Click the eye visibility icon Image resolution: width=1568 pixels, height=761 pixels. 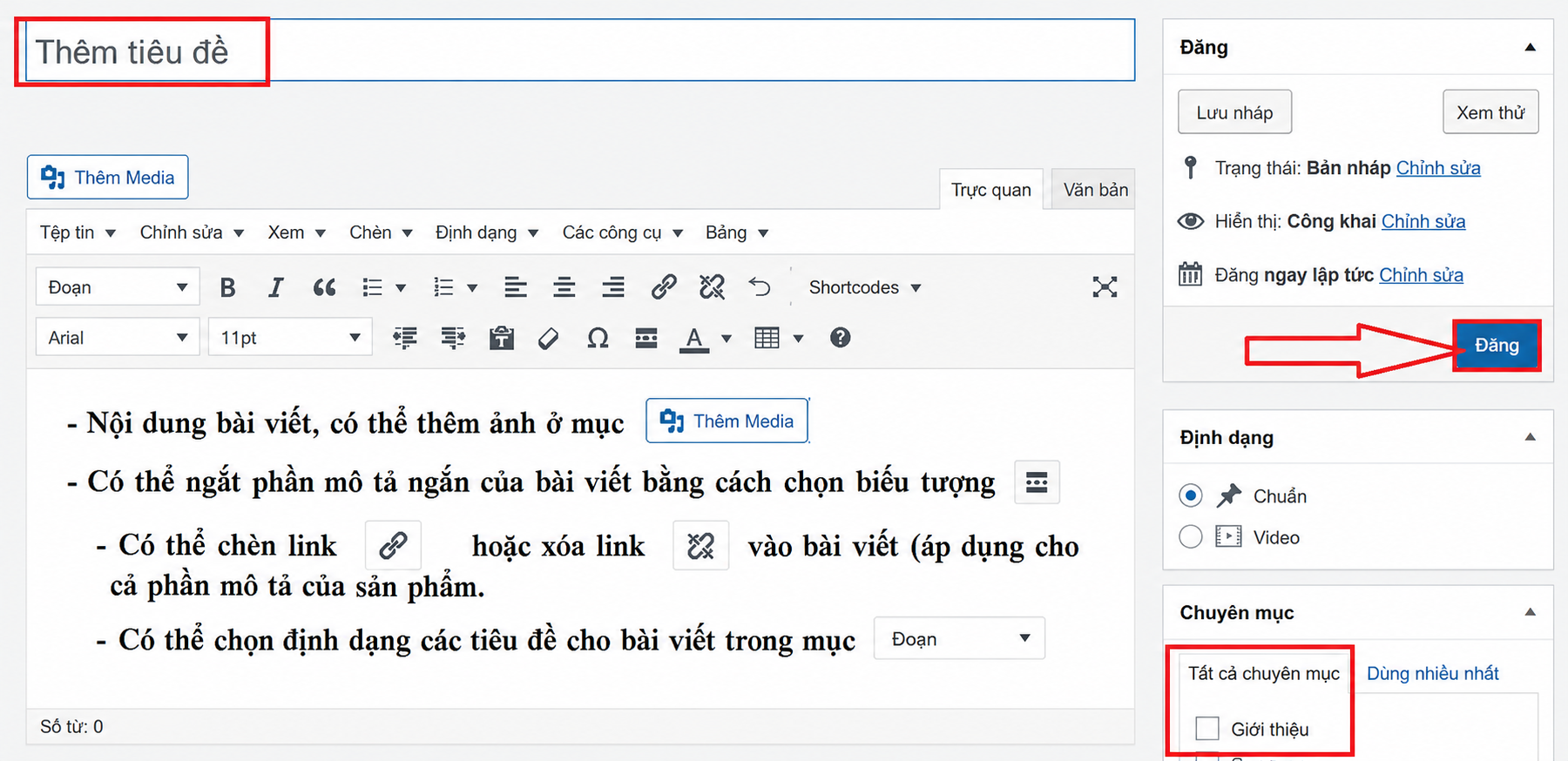coord(1190,221)
